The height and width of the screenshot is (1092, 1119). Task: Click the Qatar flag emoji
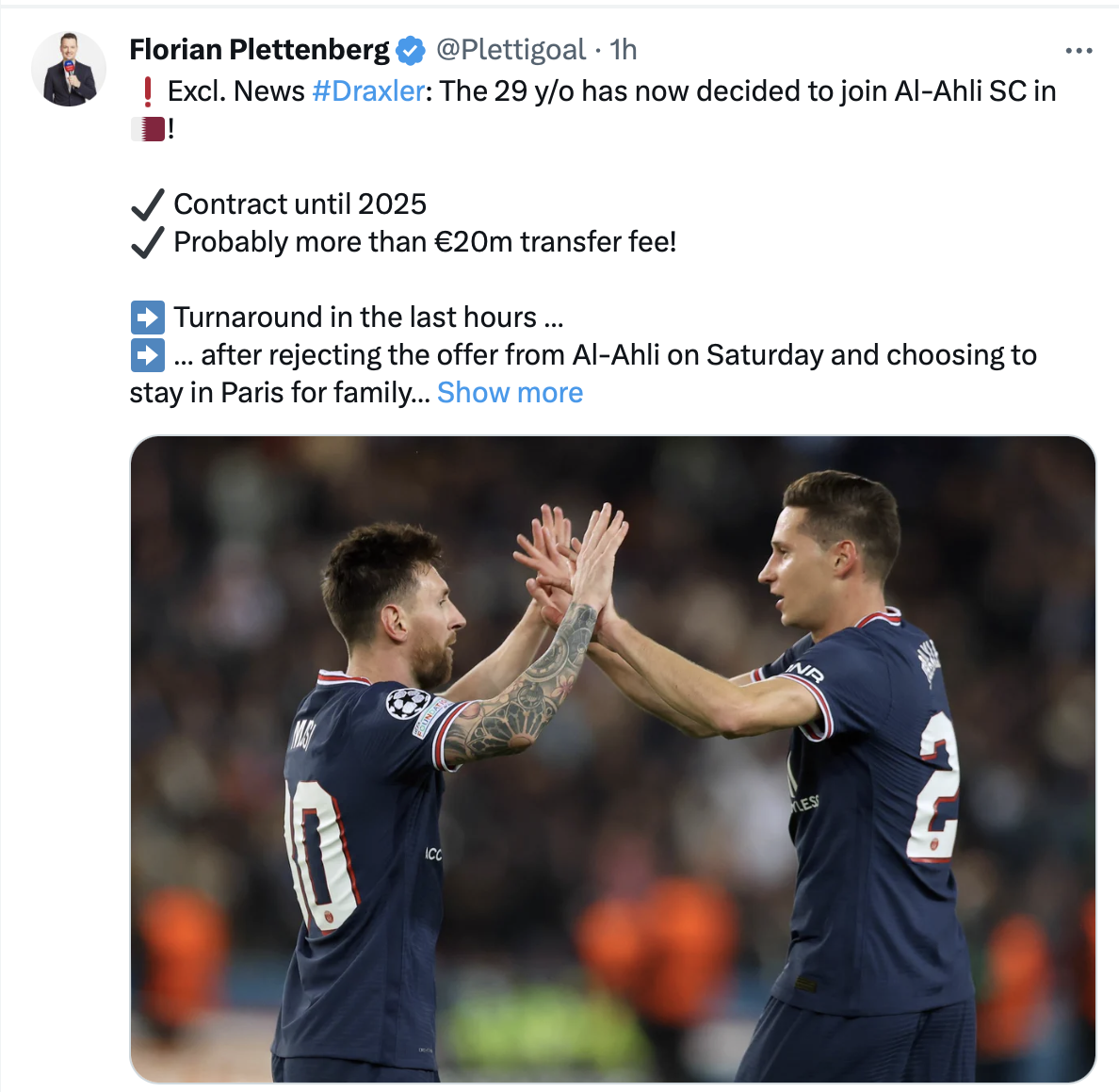point(148,129)
